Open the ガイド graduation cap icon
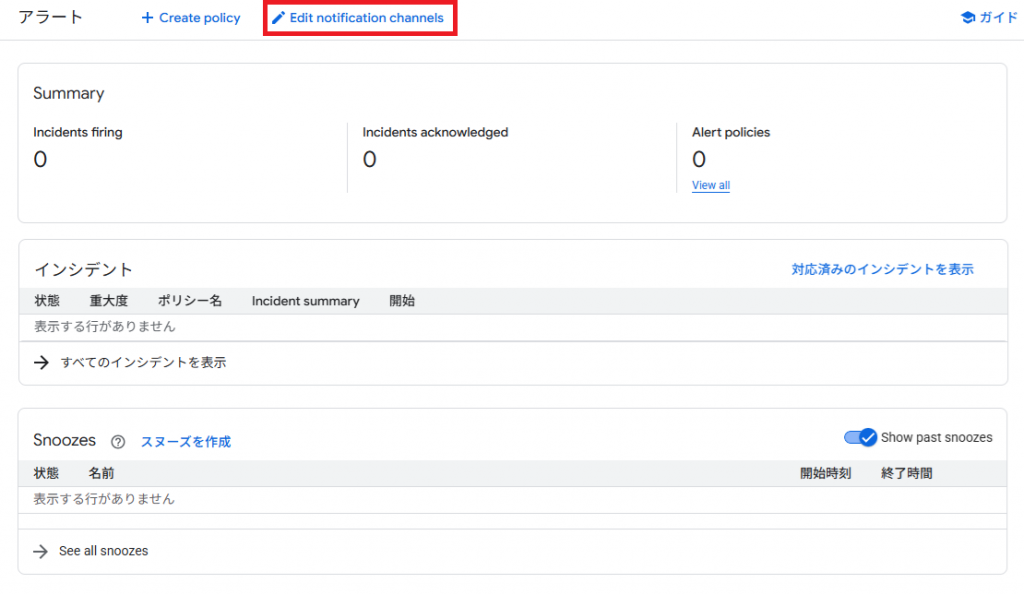The image size is (1024, 595). [967, 18]
